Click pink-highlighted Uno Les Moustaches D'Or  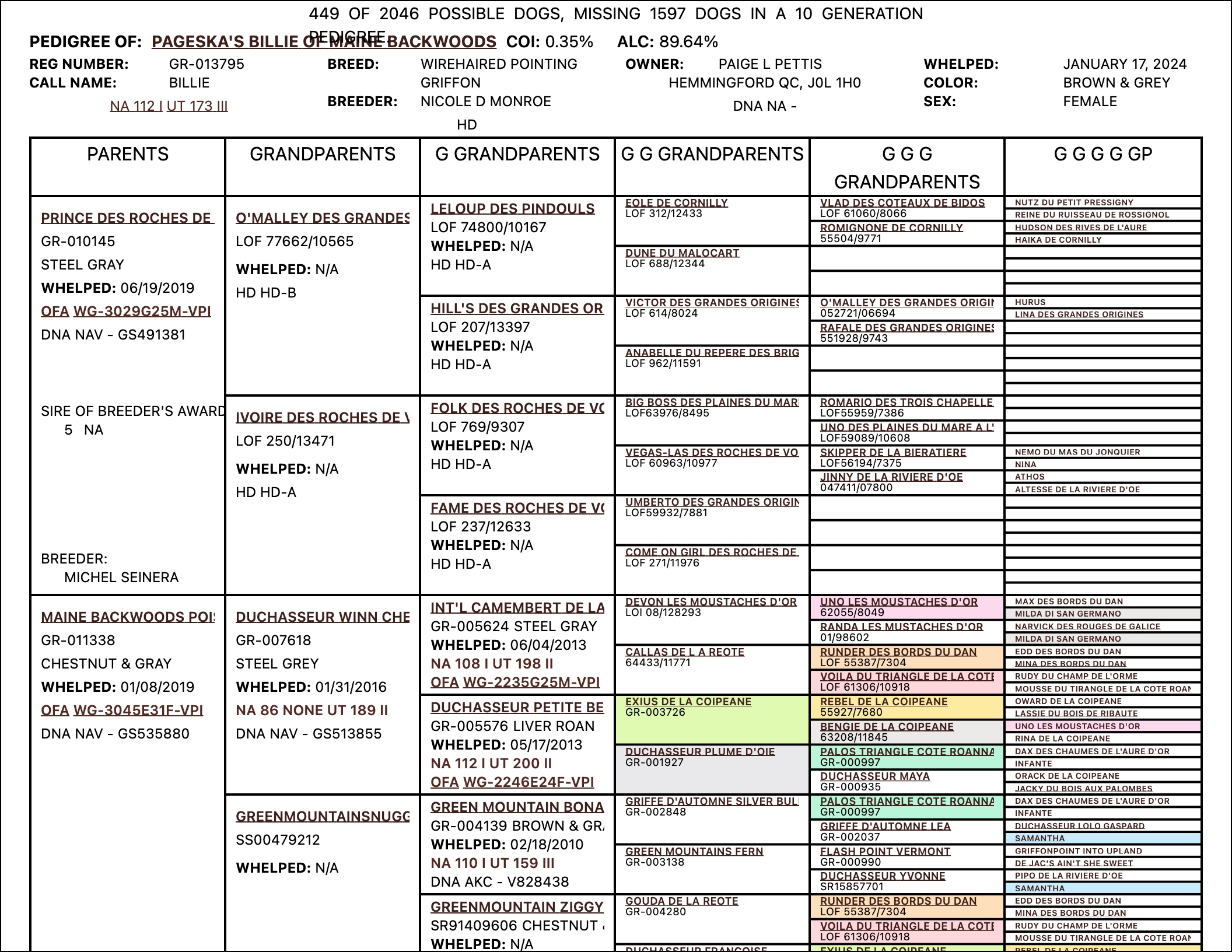(x=898, y=602)
